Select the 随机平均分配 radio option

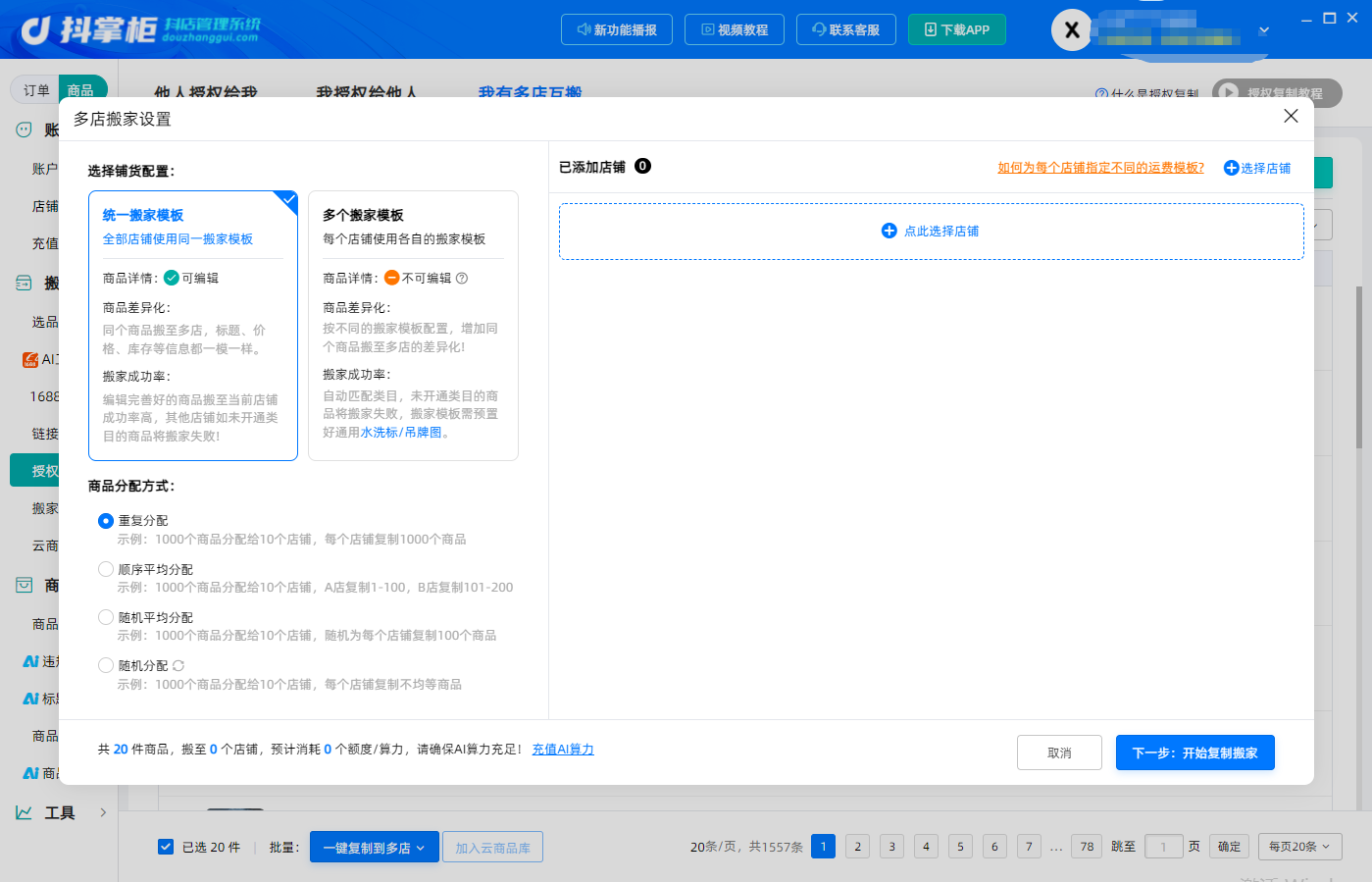[106, 617]
